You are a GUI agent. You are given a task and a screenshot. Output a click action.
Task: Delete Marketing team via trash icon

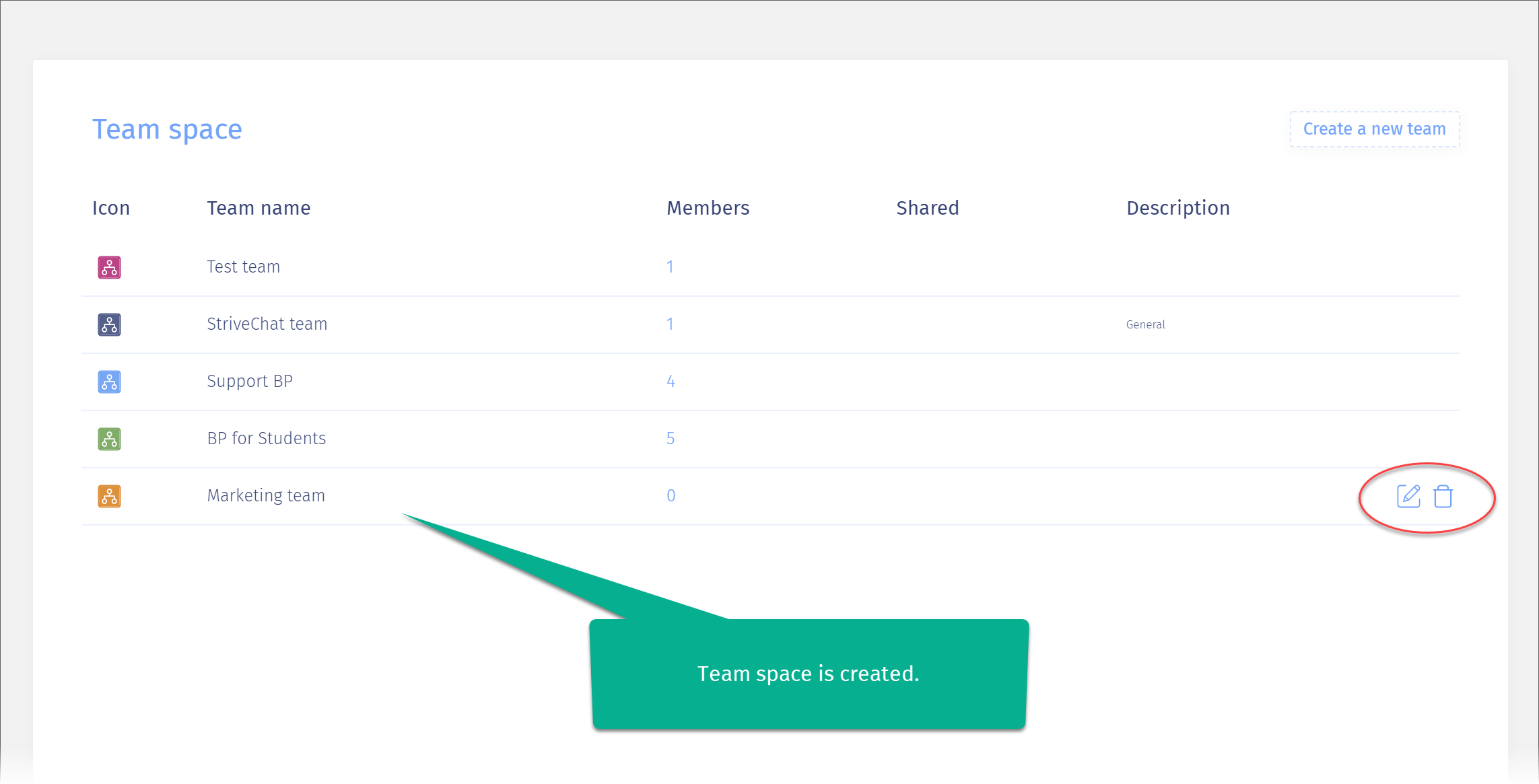pos(1443,496)
